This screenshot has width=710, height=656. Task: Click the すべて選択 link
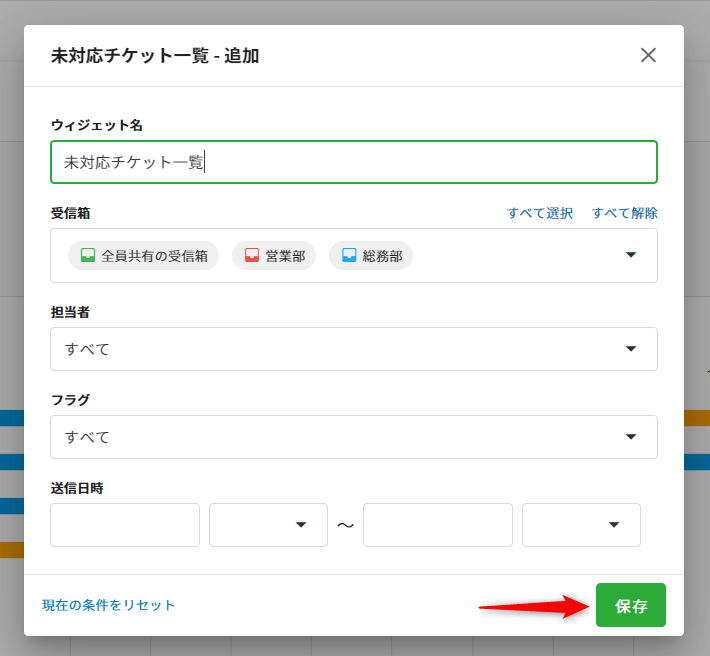click(x=540, y=213)
